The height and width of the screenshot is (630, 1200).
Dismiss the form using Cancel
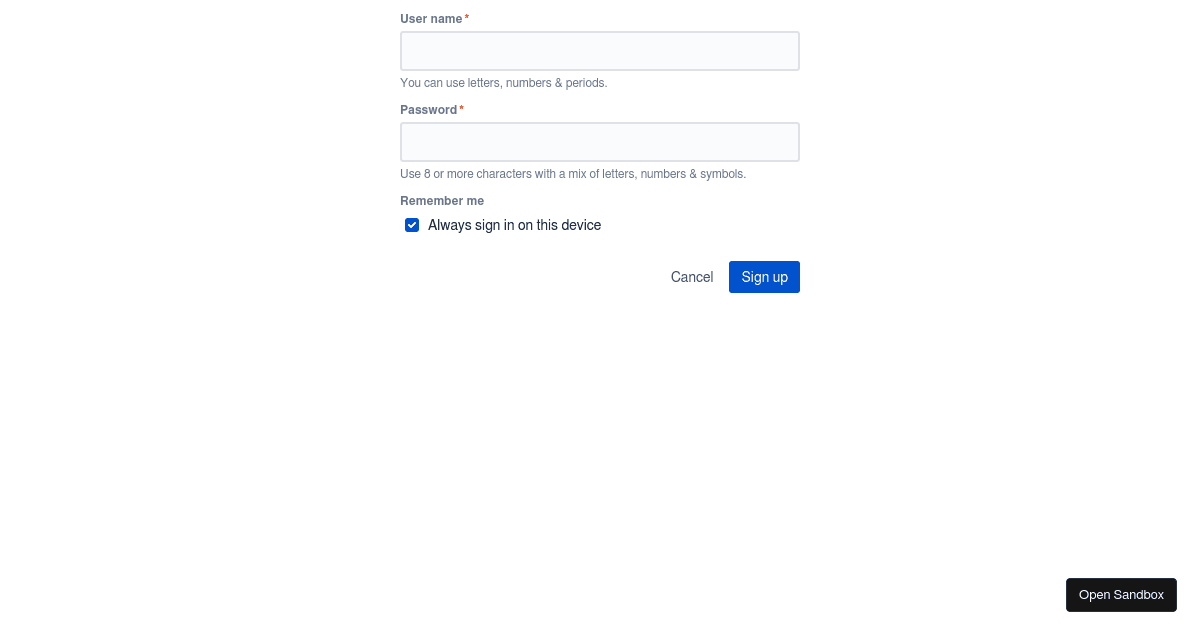(x=691, y=277)
